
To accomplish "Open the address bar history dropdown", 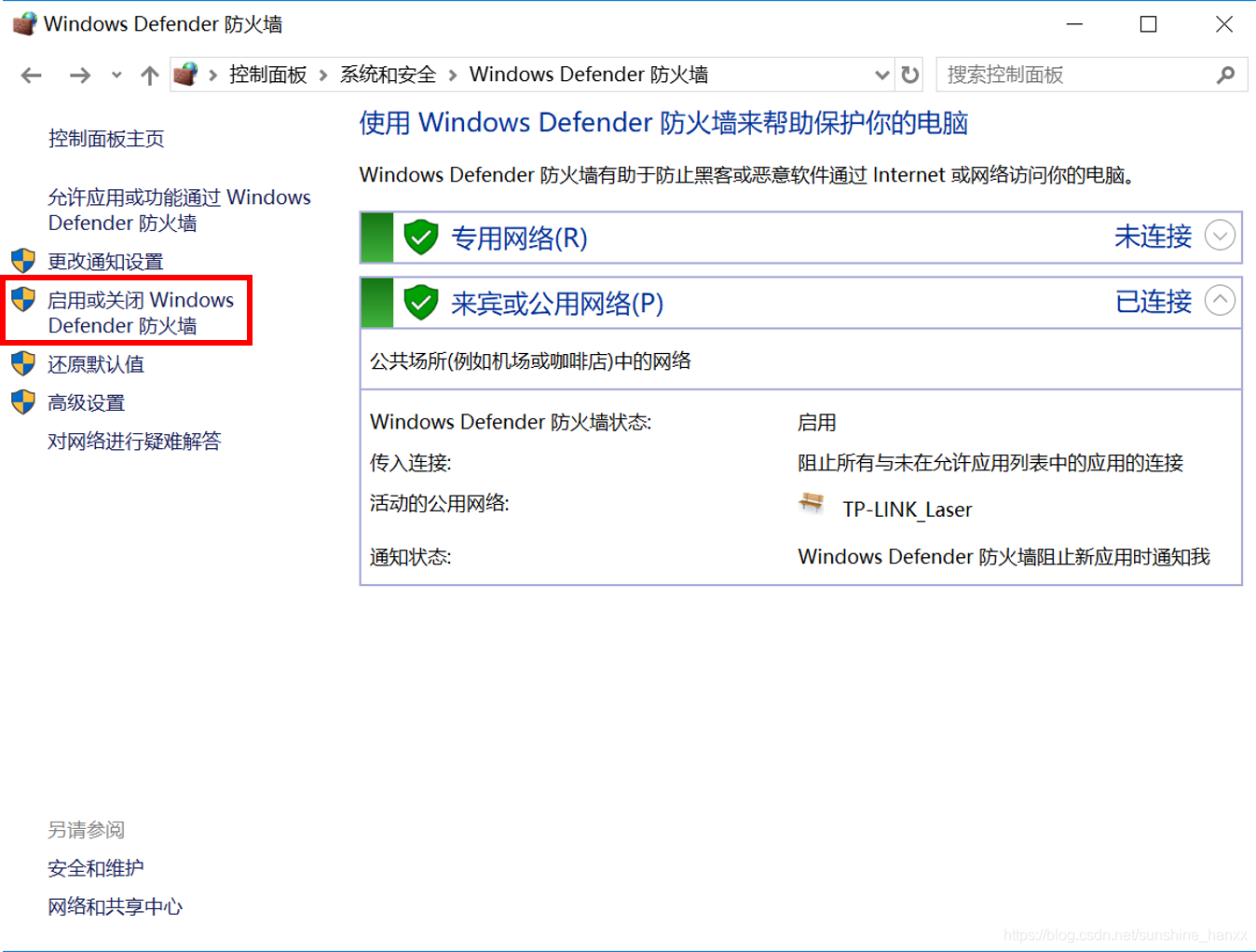I will (x=881, y=75).
